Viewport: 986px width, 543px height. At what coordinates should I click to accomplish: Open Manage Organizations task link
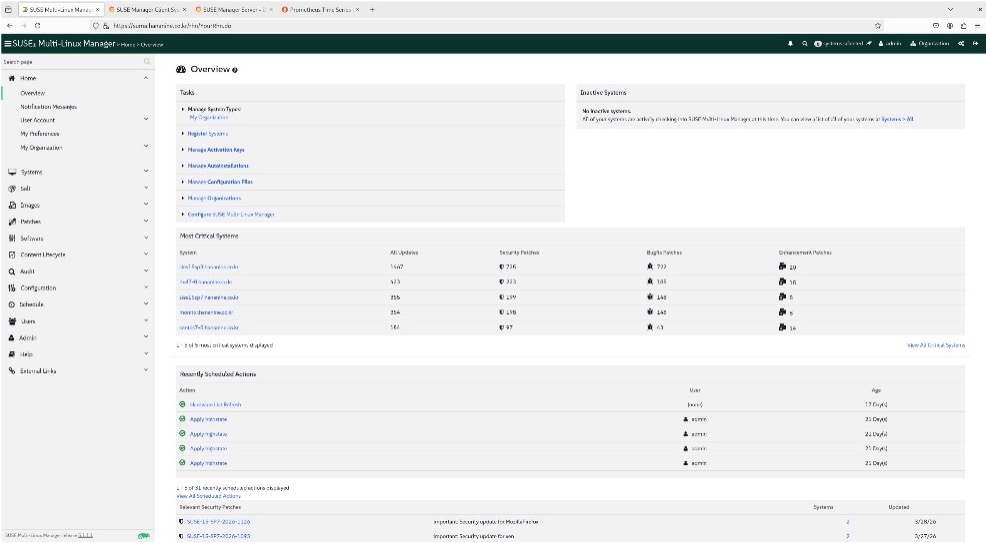click(214, 198)
